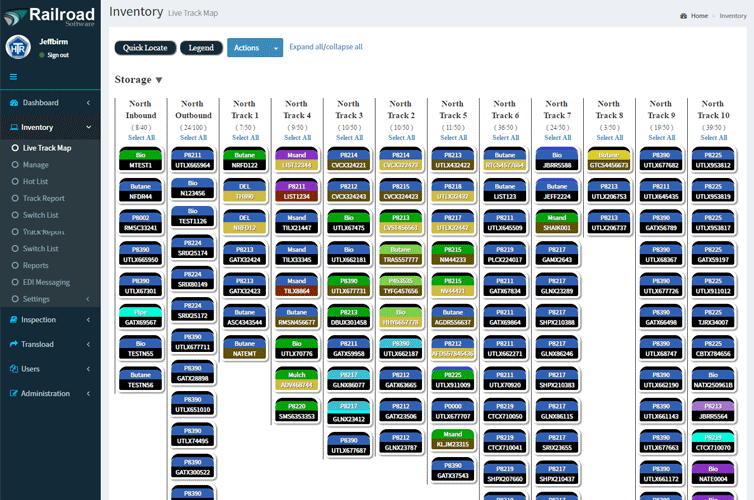Click the Home breadcrumb icon
This screenshot has width=754, height=500.
(683, 16)
